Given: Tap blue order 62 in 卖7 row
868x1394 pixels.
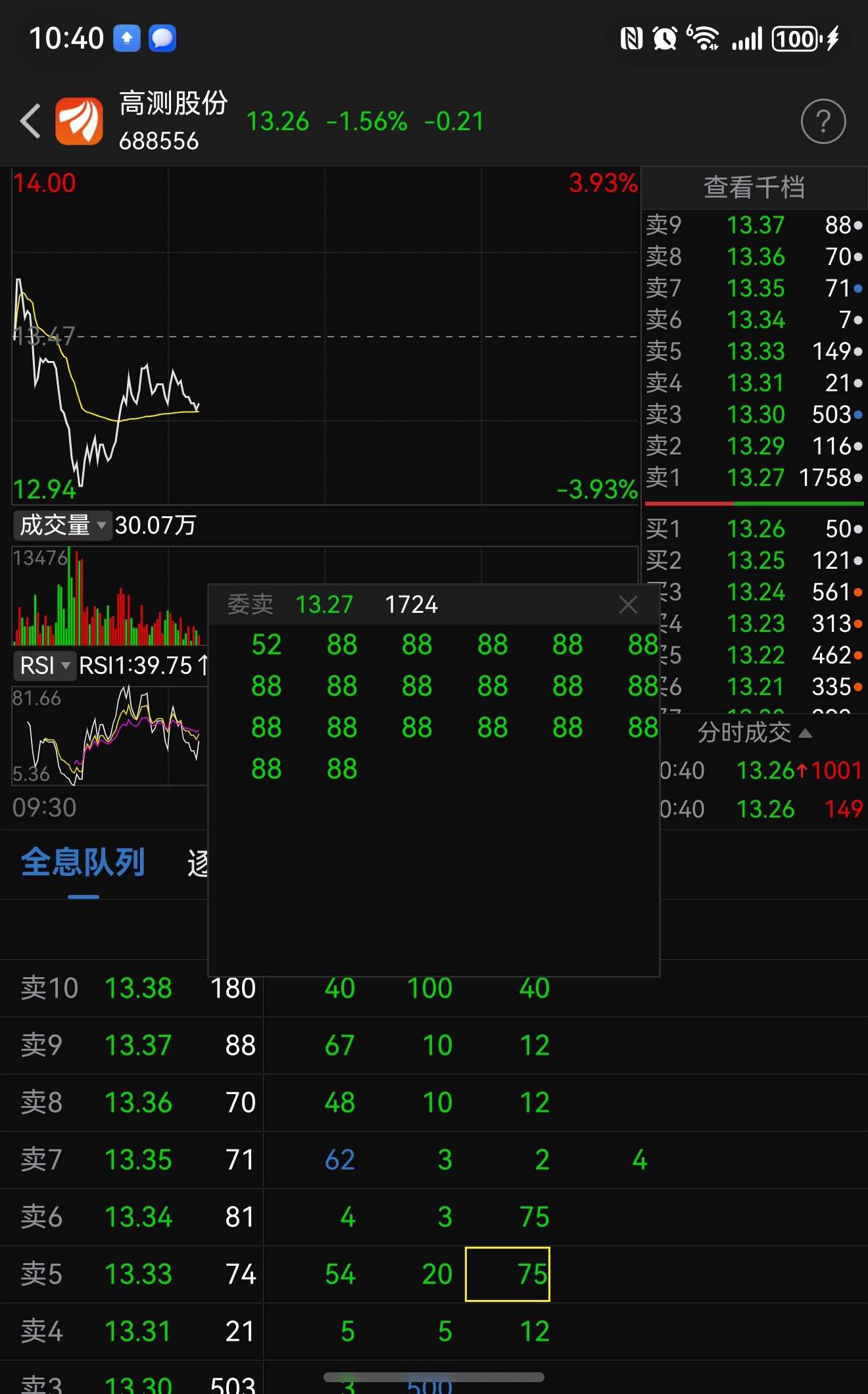Looking at the screenshot, I should click(x=340, y=1160).
